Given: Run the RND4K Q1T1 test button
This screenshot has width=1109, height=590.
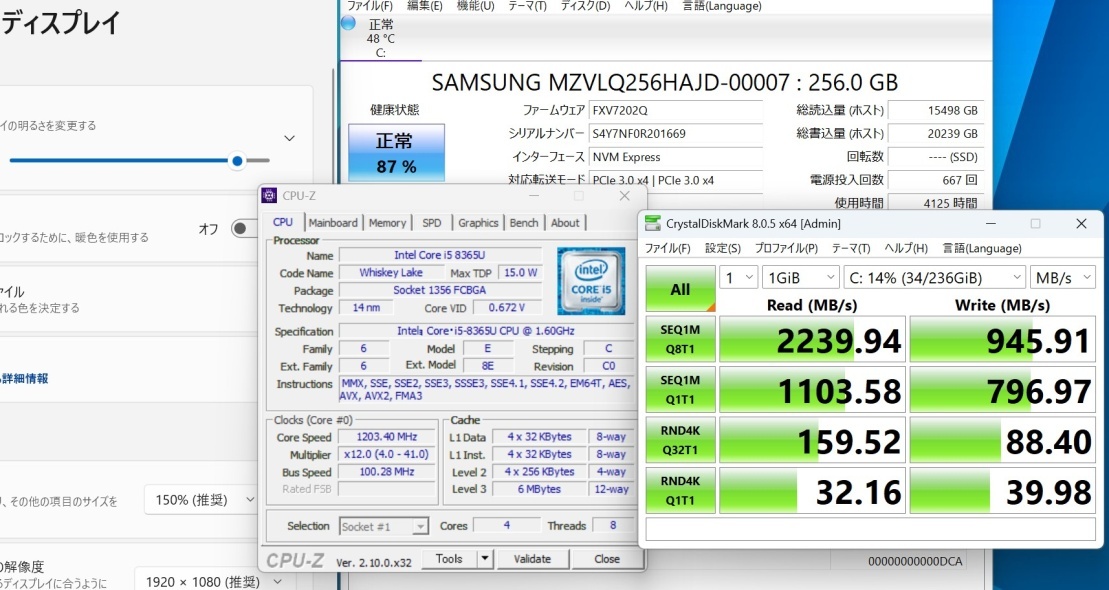Looking at the screenshot, I should point(680,490).
